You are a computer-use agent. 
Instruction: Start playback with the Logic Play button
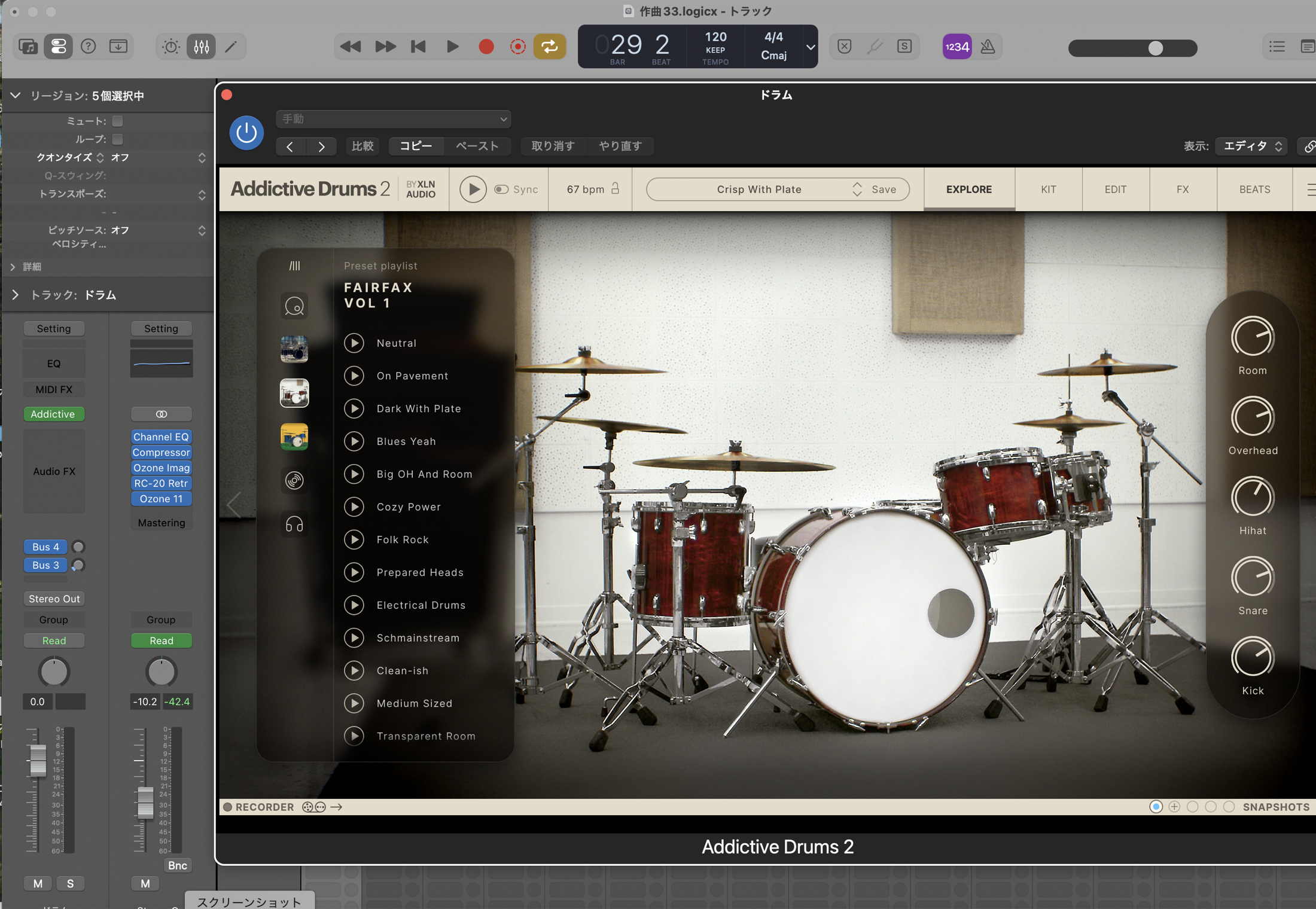click(x=453, y=47)
